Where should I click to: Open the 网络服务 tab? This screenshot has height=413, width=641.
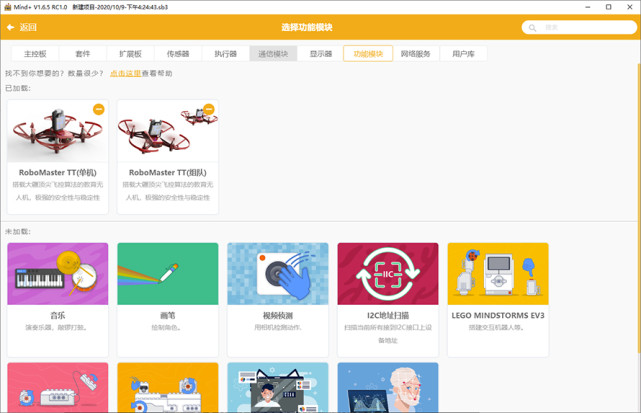click(415, 54)
